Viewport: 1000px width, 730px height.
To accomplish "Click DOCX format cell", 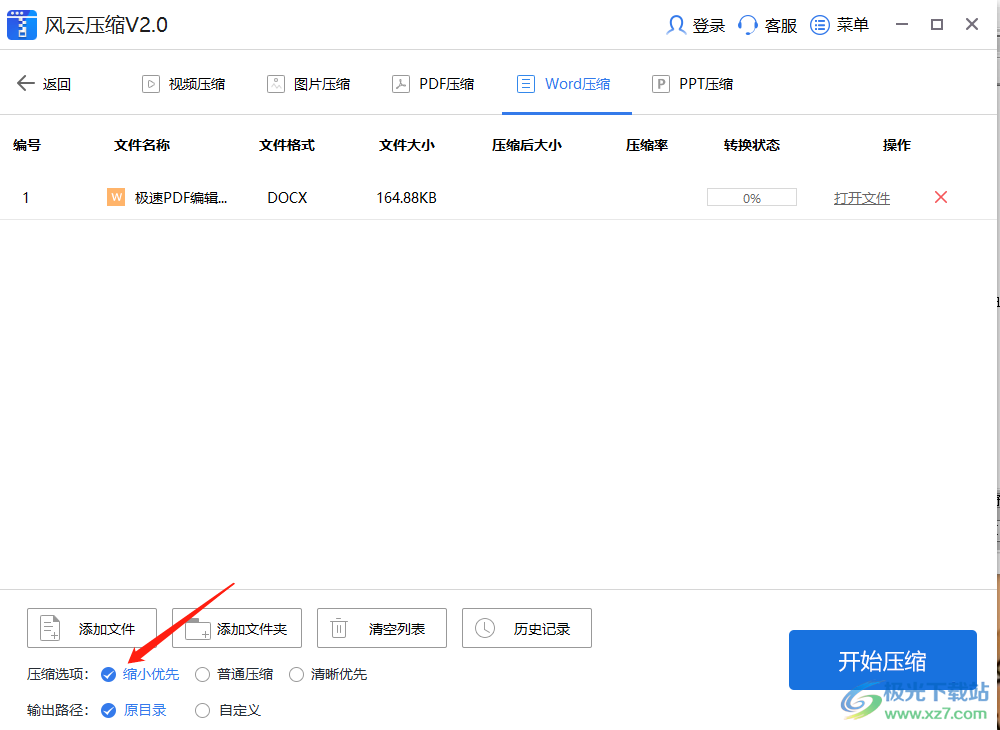I will coord(287,198).
